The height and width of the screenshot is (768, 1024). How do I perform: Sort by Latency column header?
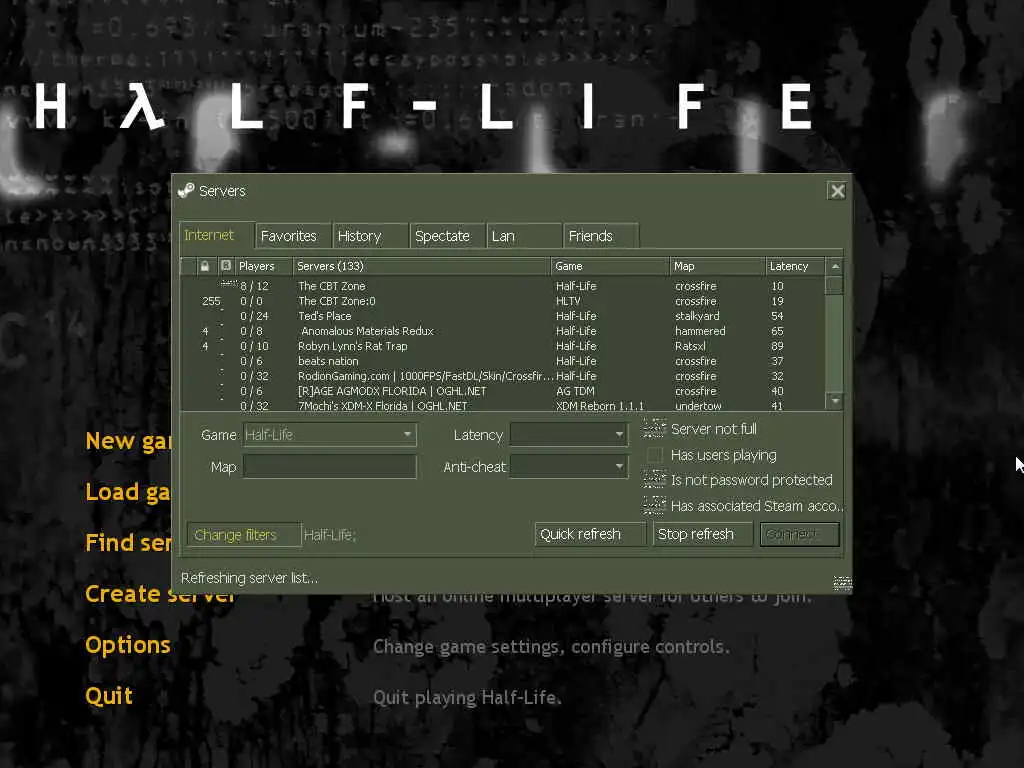click(x=795, y=266)
